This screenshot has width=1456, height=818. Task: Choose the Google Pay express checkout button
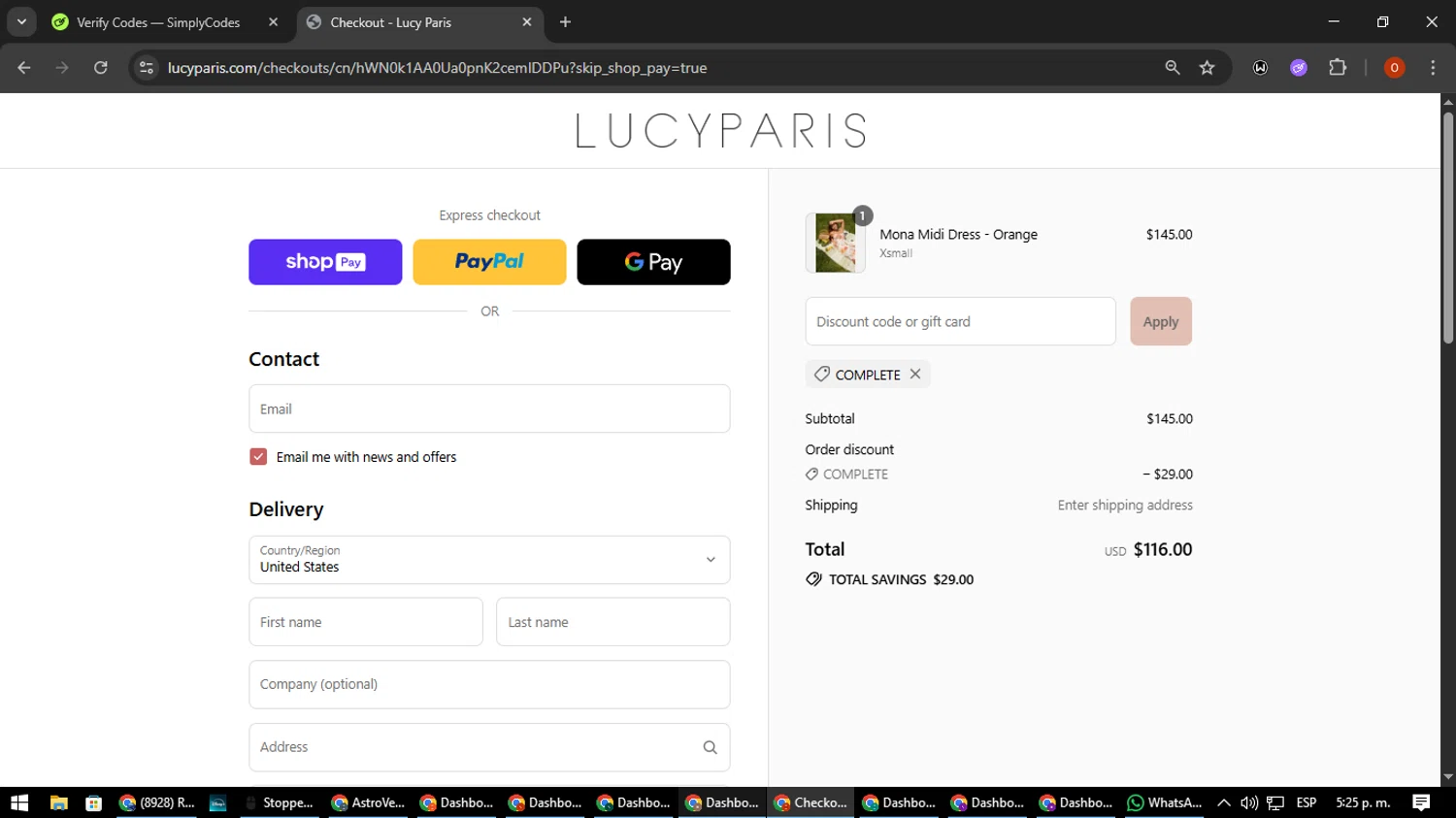coord(653,262)
